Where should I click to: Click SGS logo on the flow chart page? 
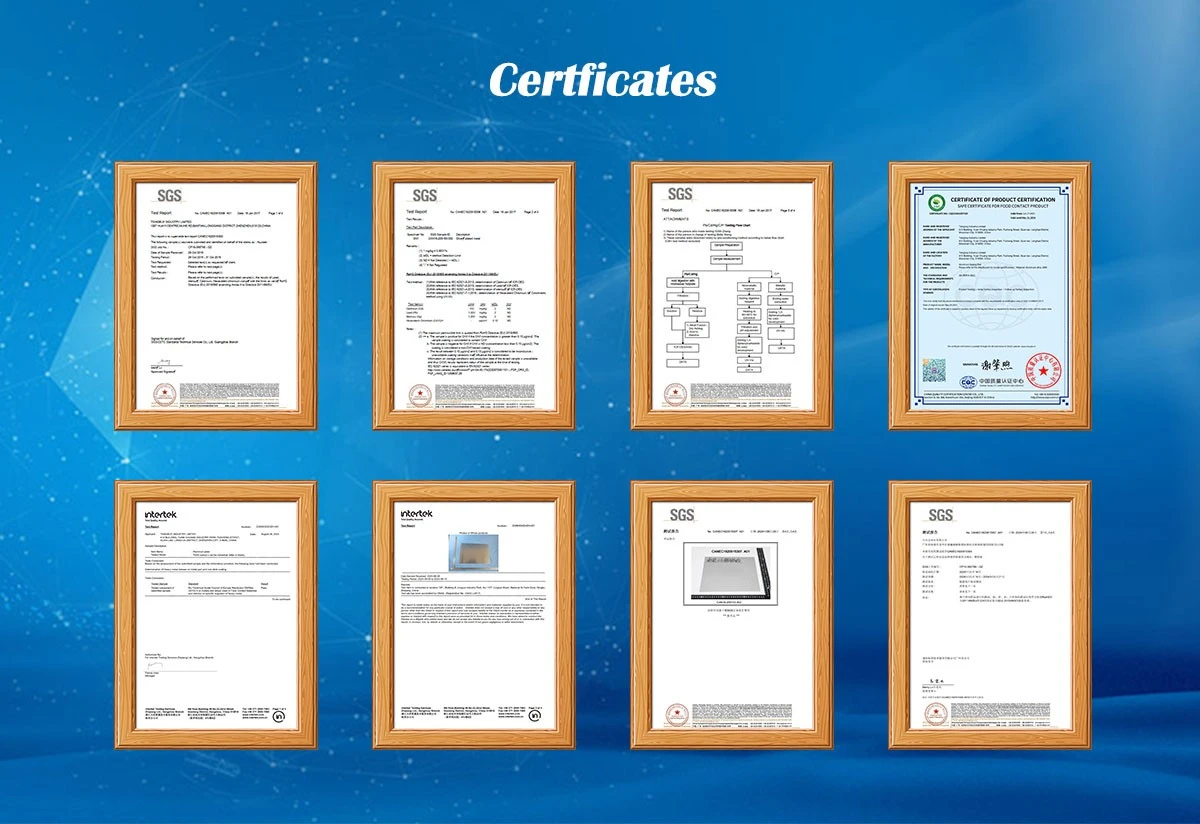[680, 194]
